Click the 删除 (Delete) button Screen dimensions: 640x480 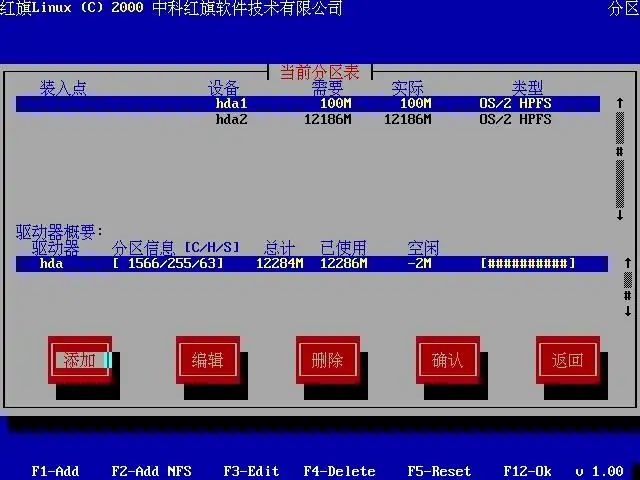[x=328, y=360]
